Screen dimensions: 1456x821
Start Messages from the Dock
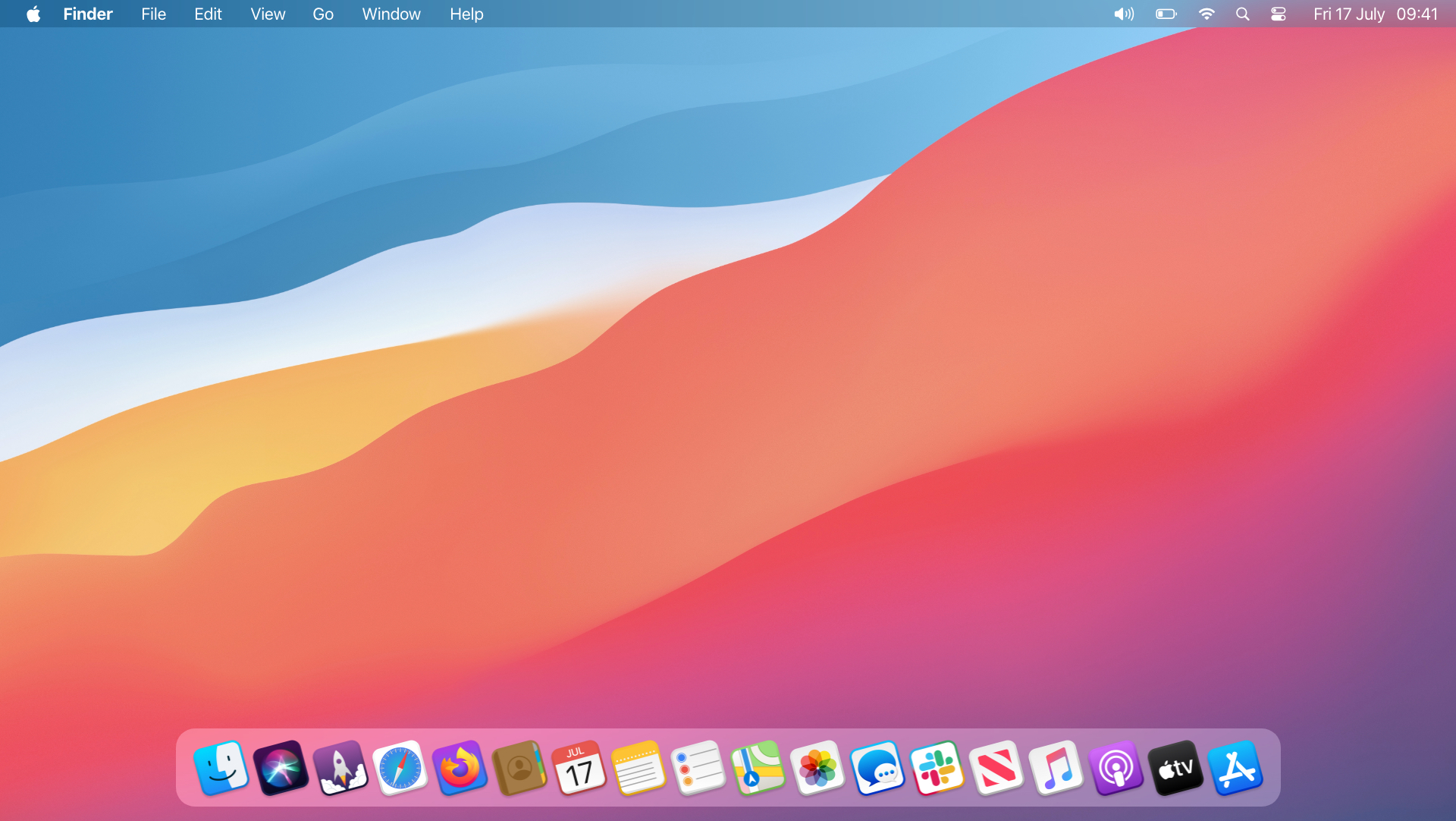tap(878, 768)
